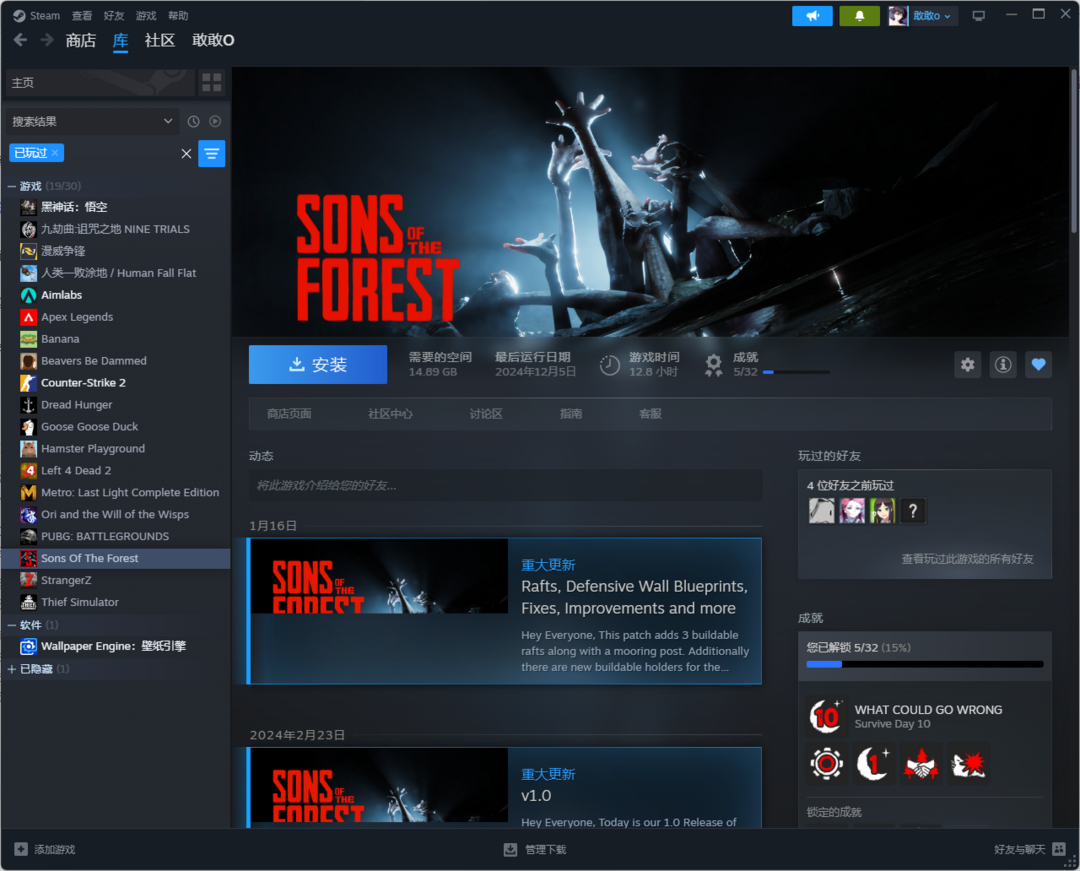Open friends and chat icon
The image size is (1080, 871).
pos(1059,849)
